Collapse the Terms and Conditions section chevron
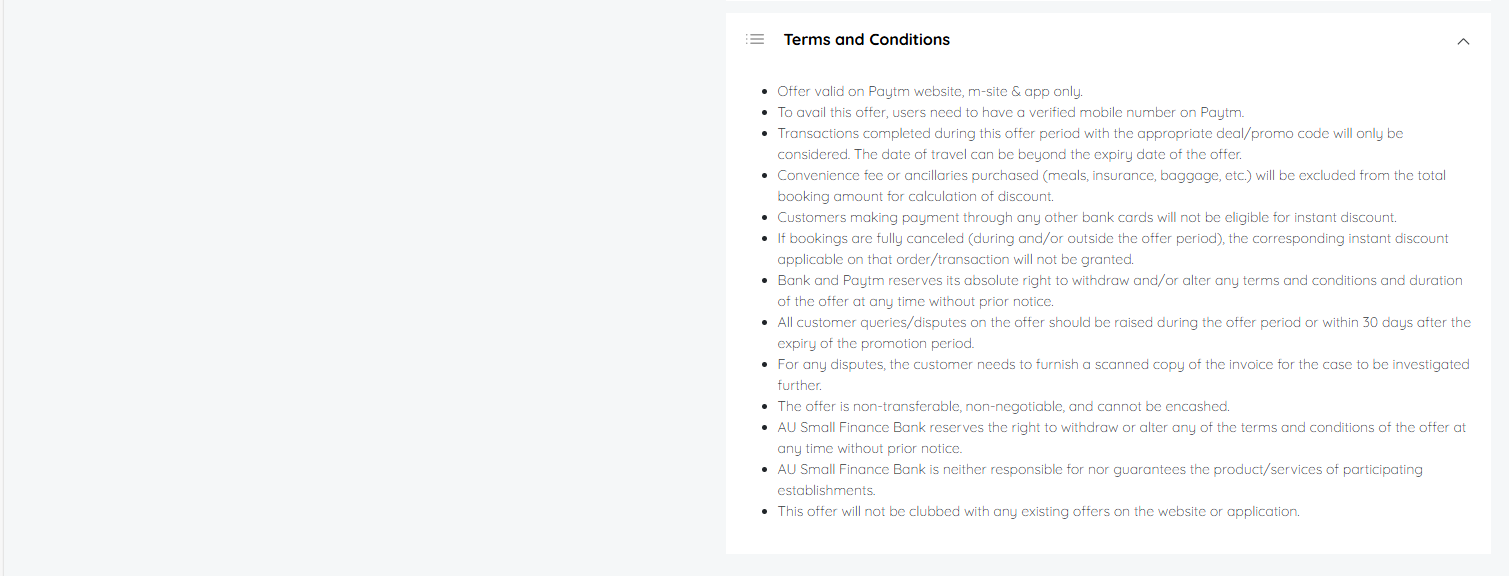 (1463, 41)
